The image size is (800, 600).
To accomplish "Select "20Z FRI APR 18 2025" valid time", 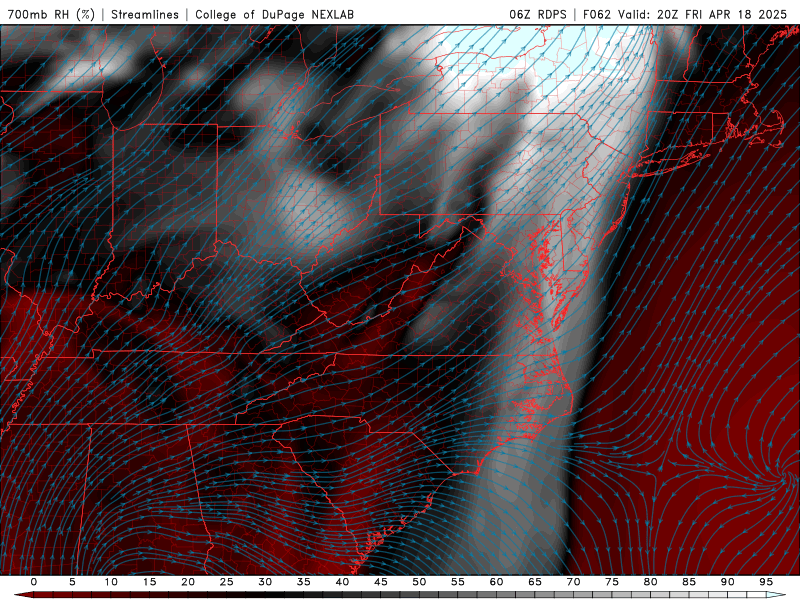I will [x=722, y=14].
